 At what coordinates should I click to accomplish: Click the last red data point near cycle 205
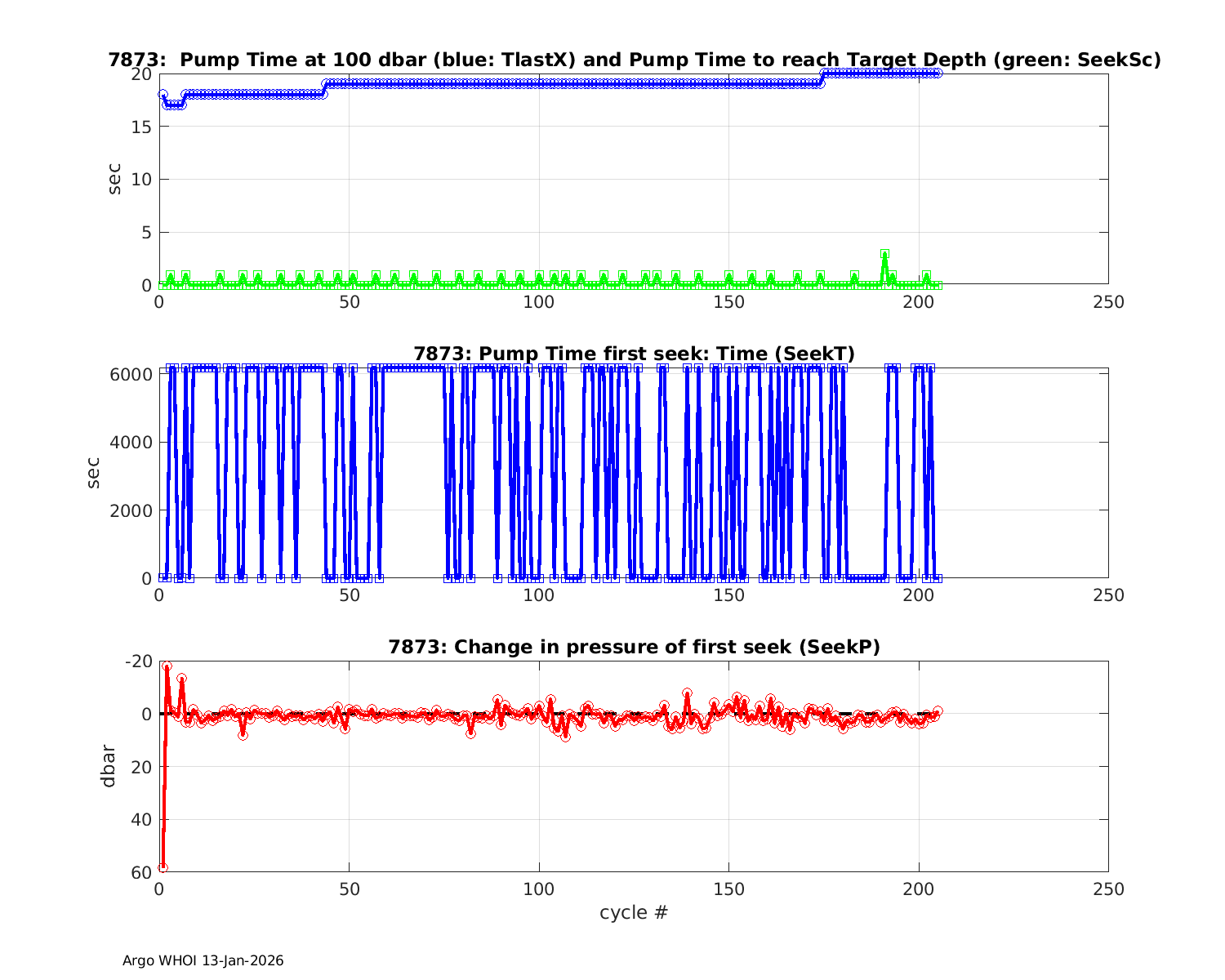(x=938, y=711)
